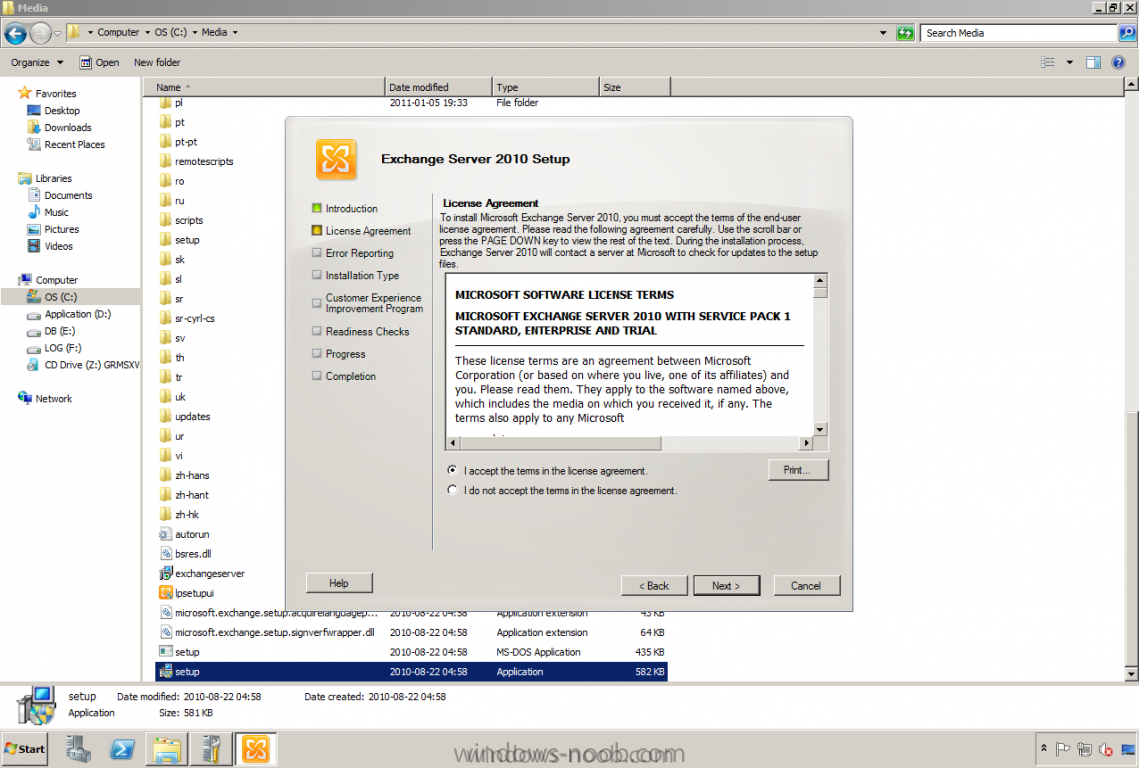Click the Search Media input field

coord(1018,33)
